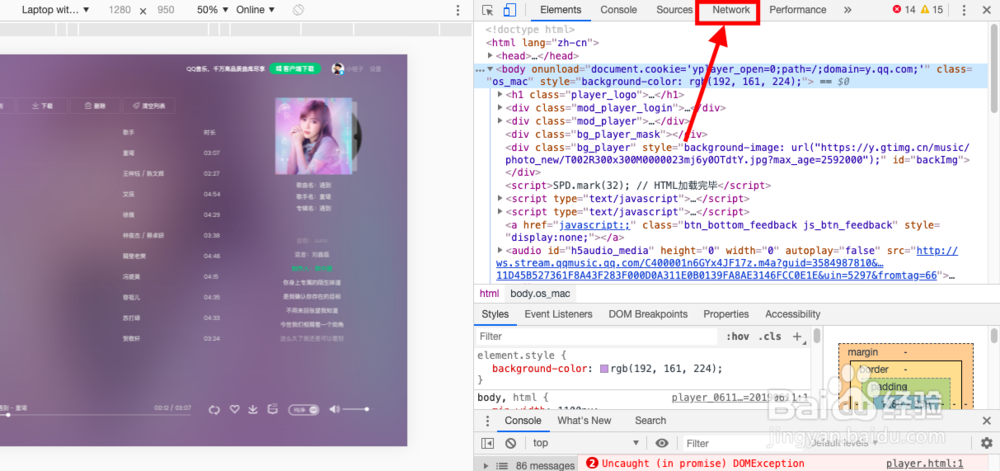Toggle the loop playback mode icon
The image size is (1000, 471).
[214, 409]
